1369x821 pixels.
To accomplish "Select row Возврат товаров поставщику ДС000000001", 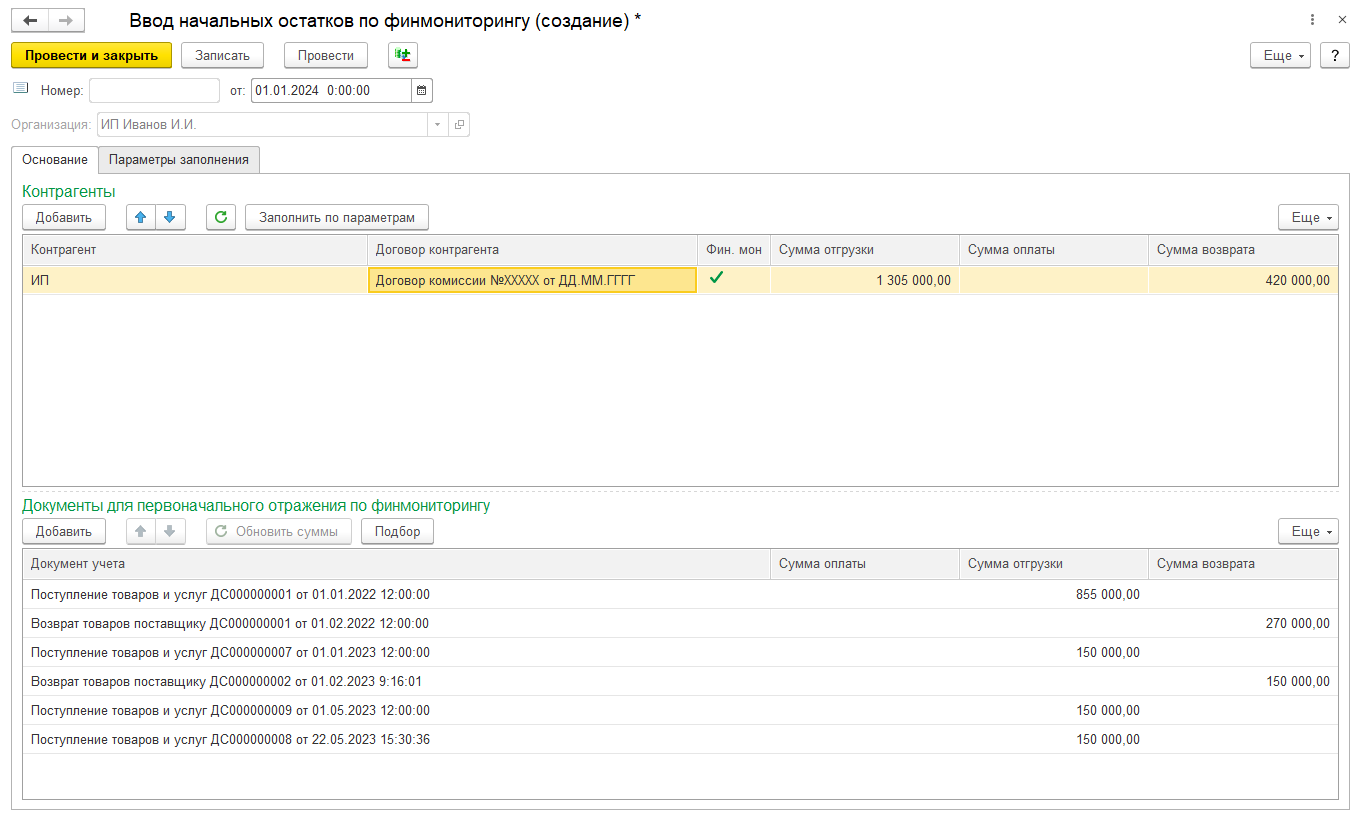I will pyautogui.click(x=680, y=623).
